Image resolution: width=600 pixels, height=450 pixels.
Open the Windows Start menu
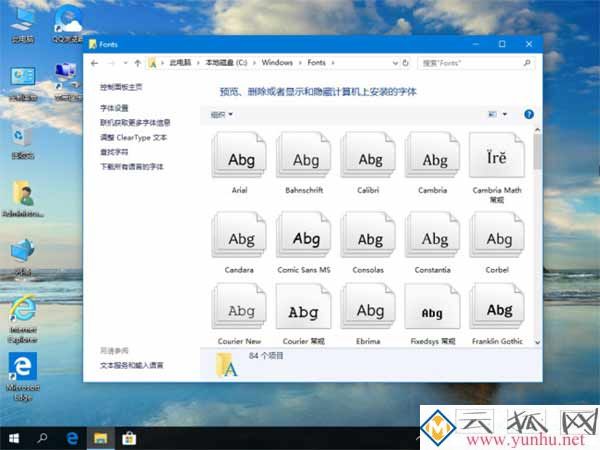14,439
